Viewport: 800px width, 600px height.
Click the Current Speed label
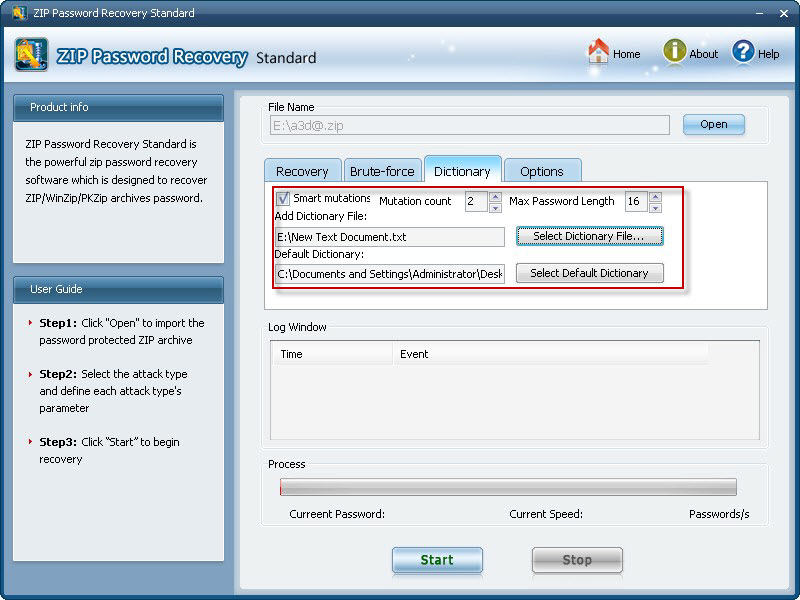coord(546,514)
